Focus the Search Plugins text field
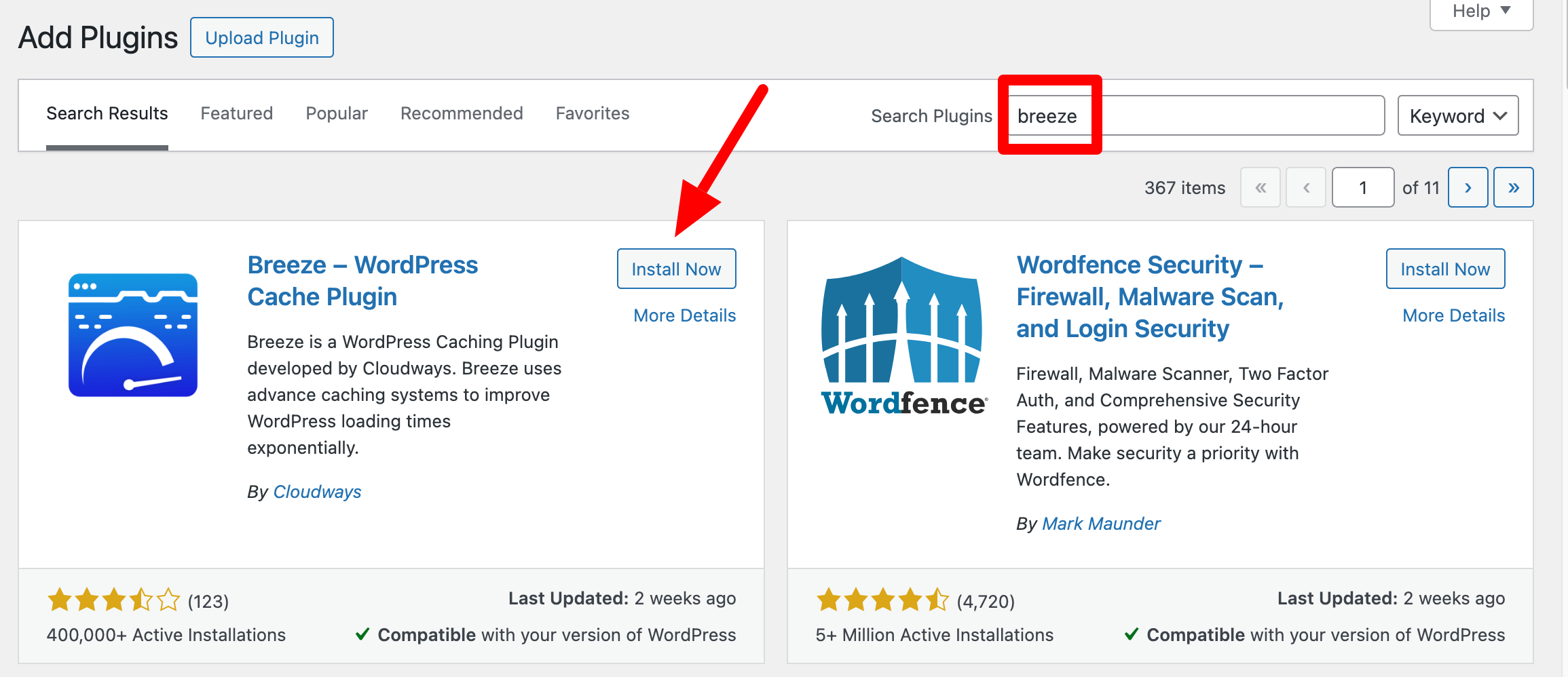 click(1196, 116)
